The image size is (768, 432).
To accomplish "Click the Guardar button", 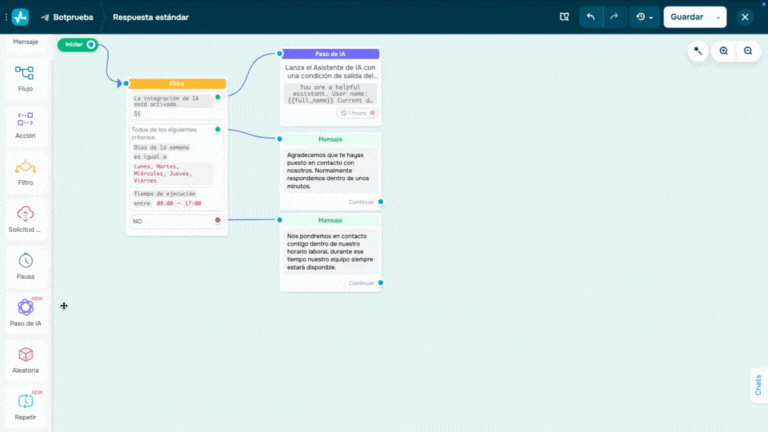I will (x=686, y=17).
